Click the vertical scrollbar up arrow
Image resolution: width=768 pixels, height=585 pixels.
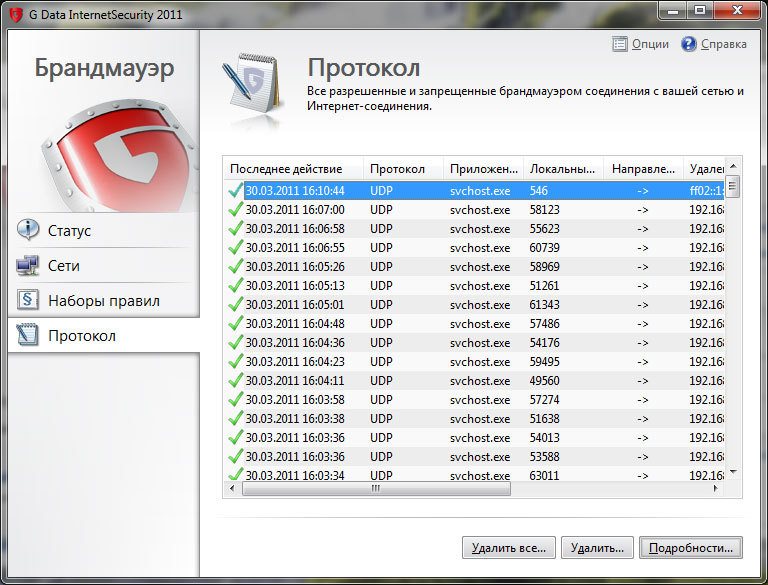pyautogui.click(x=733, y=166)
